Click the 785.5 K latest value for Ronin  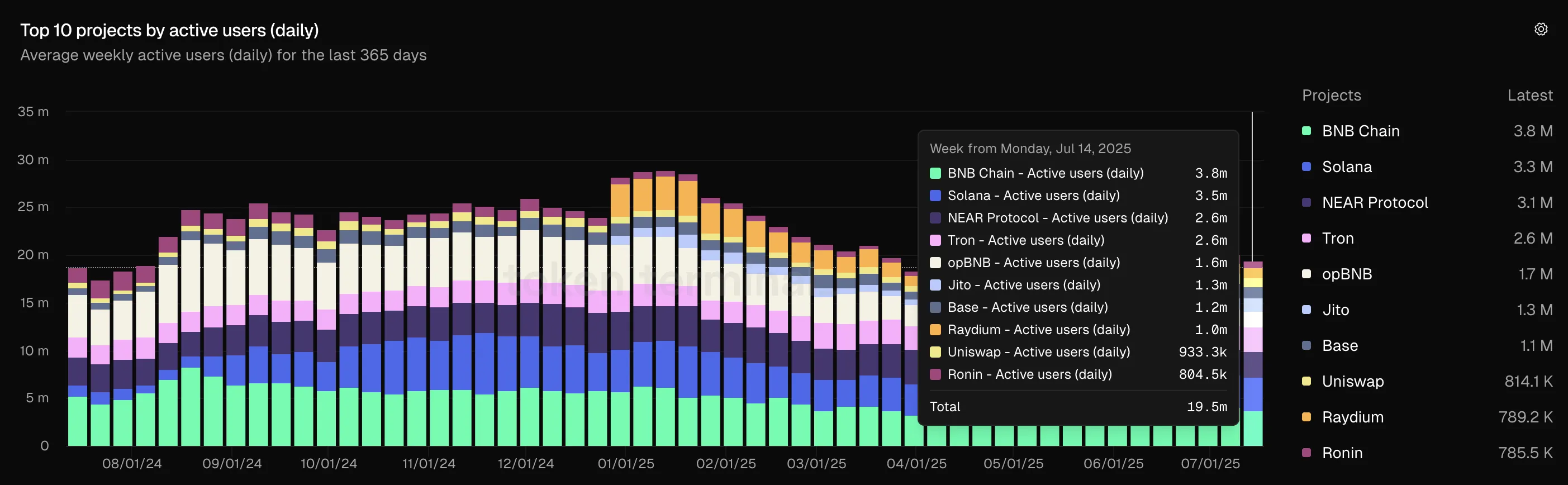tap(1526, 453)
